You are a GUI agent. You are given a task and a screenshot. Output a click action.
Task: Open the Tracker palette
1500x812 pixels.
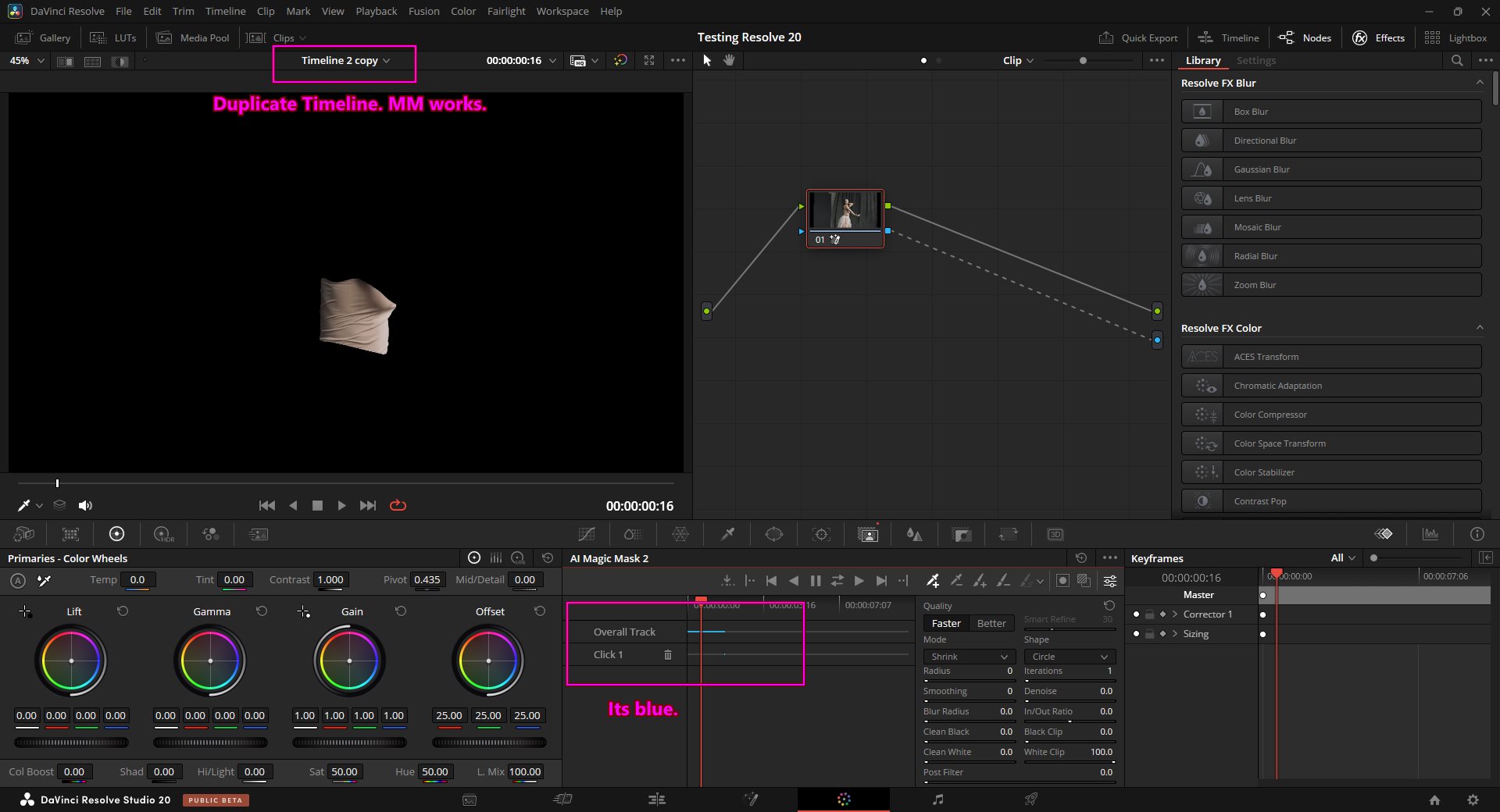pyautogui.click(x=821, y=534)
